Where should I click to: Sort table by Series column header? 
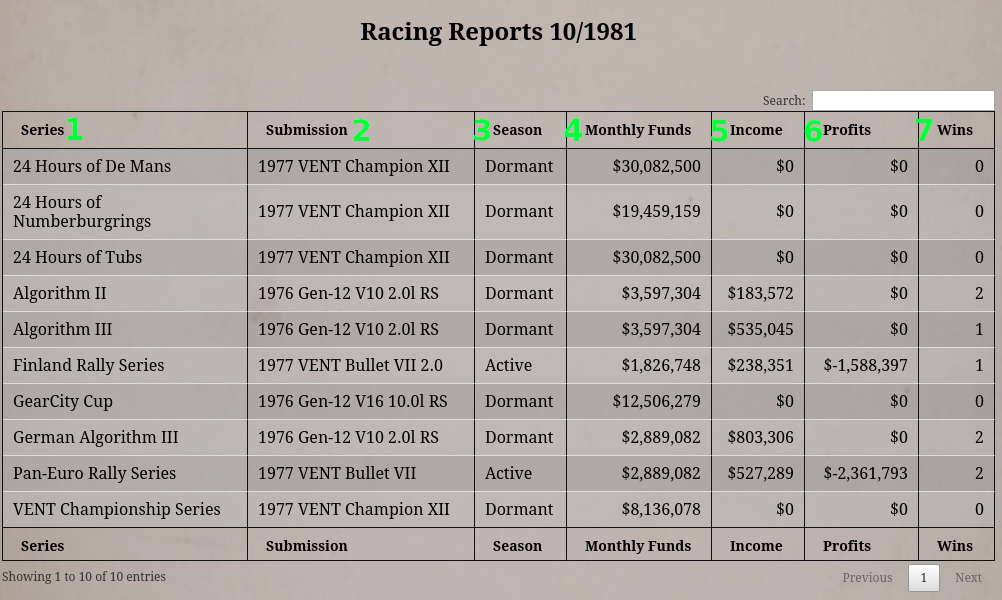point(125,130)
